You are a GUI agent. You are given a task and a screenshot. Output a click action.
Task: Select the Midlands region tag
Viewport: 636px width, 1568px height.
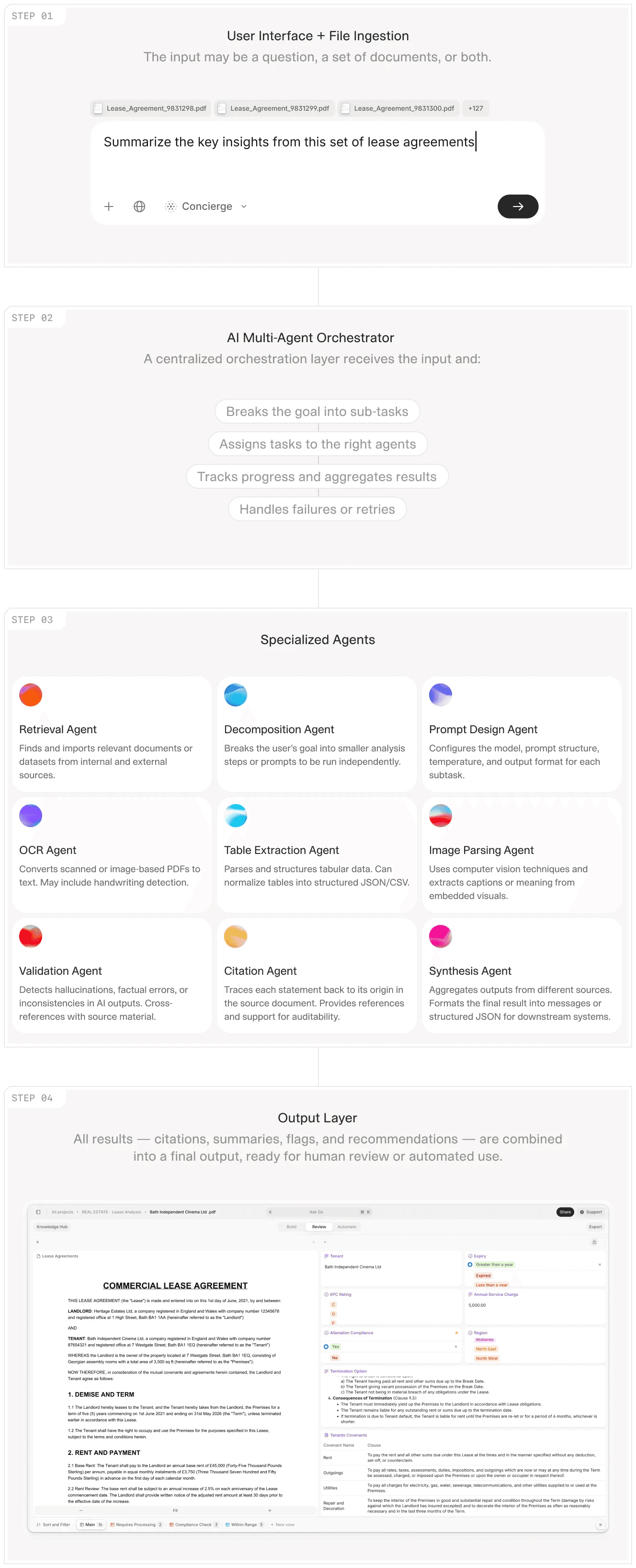coord(485,1340)
